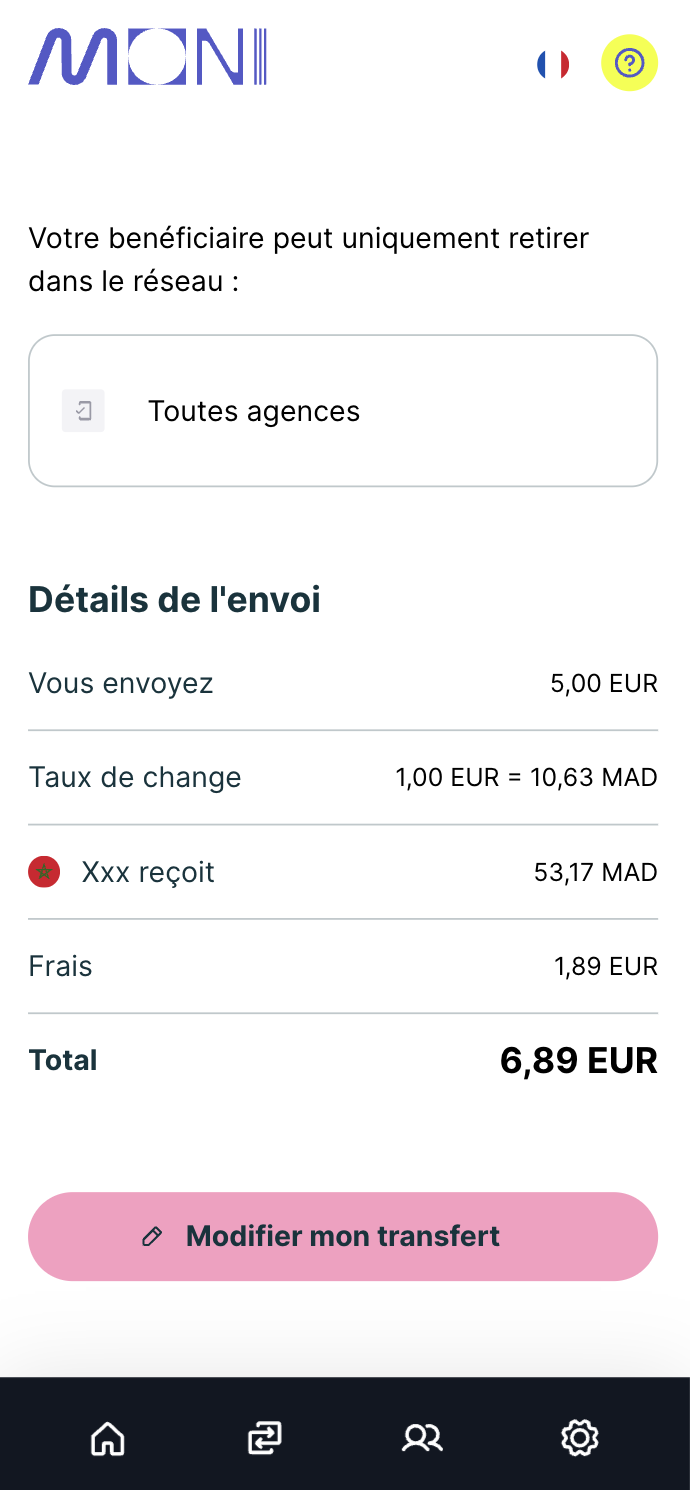Open help via yellow question mark icon
The height and width of the screenshot is (1490, 690).
(629, 63)
